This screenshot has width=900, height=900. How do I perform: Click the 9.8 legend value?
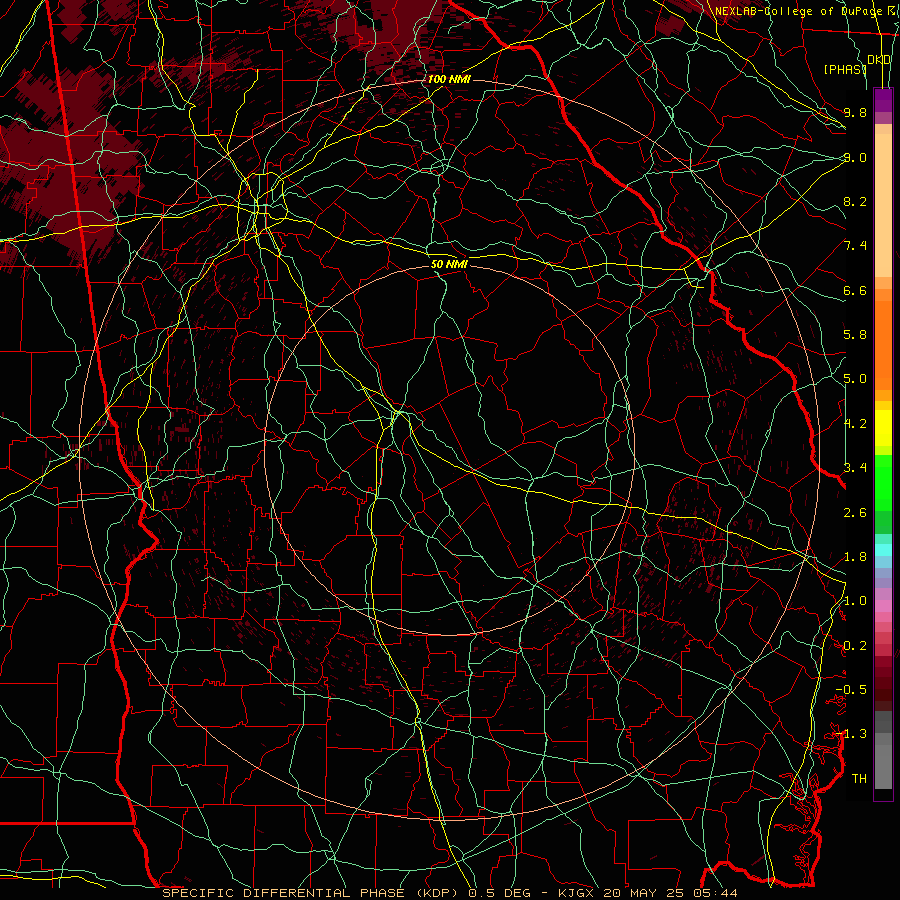(855, 112)
